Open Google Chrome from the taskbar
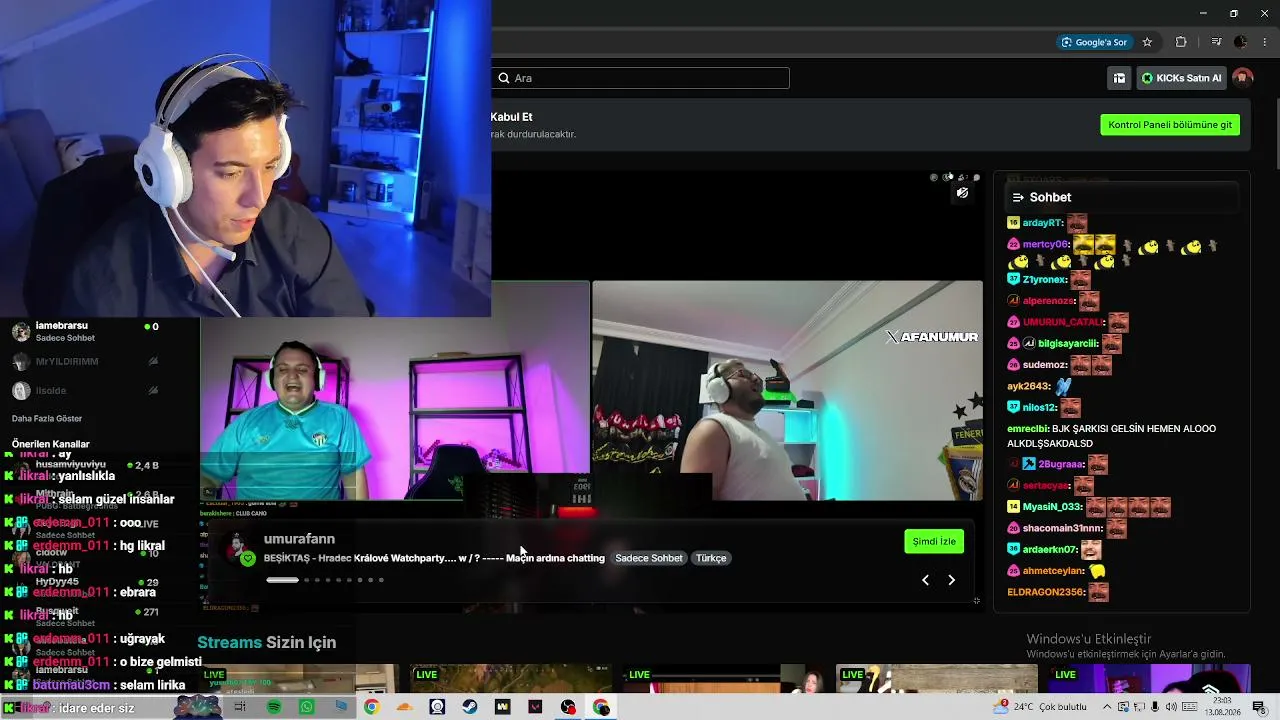This screenshot has width=1280, height=720. click(x=371, y=707)
